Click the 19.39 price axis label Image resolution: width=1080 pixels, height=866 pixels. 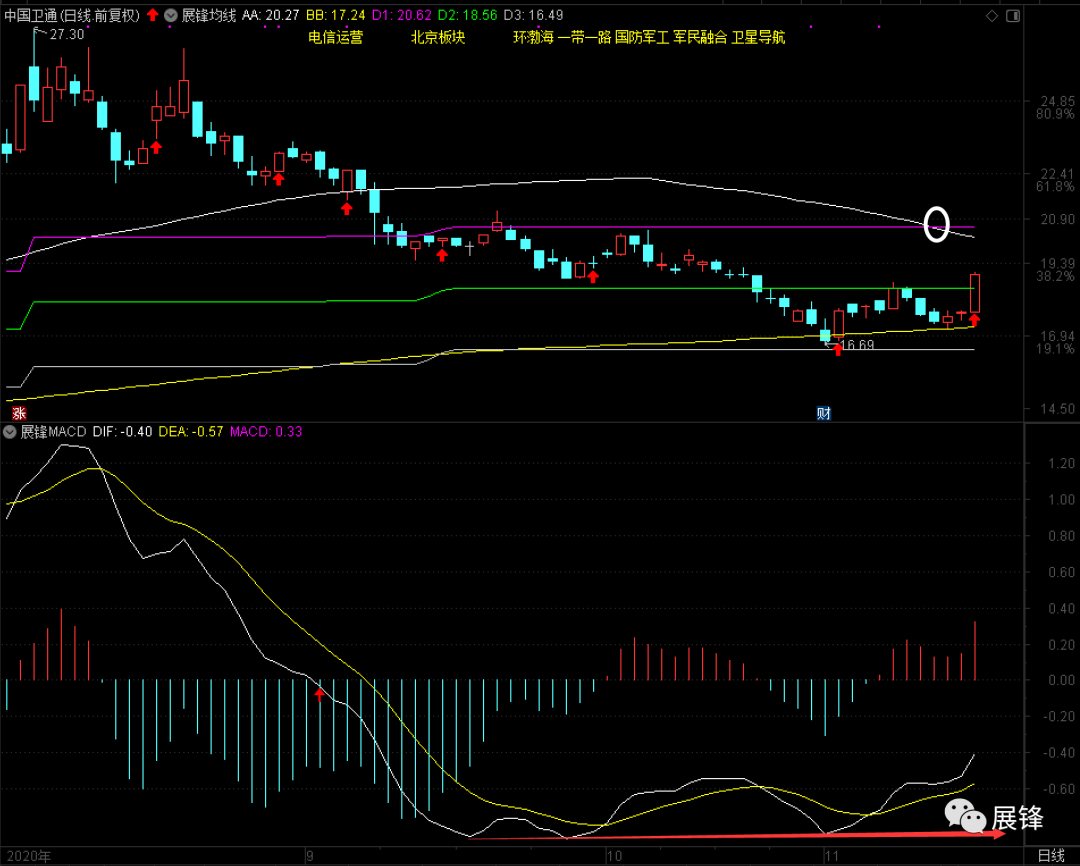point(1057,263)
